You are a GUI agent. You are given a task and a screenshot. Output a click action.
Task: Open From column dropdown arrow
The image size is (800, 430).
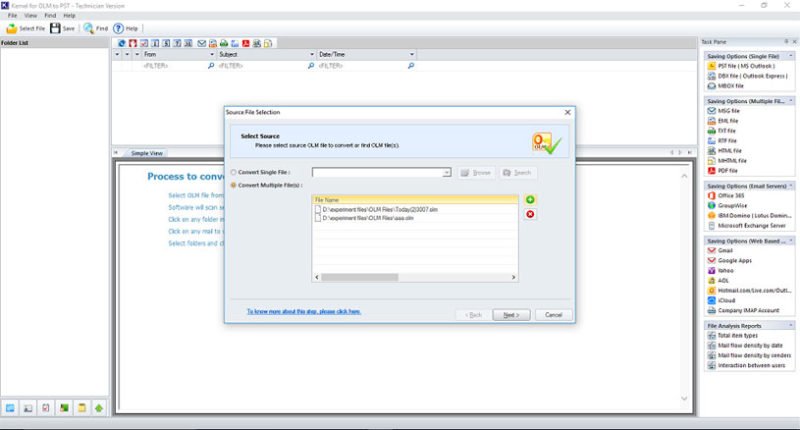pos(212,54)
